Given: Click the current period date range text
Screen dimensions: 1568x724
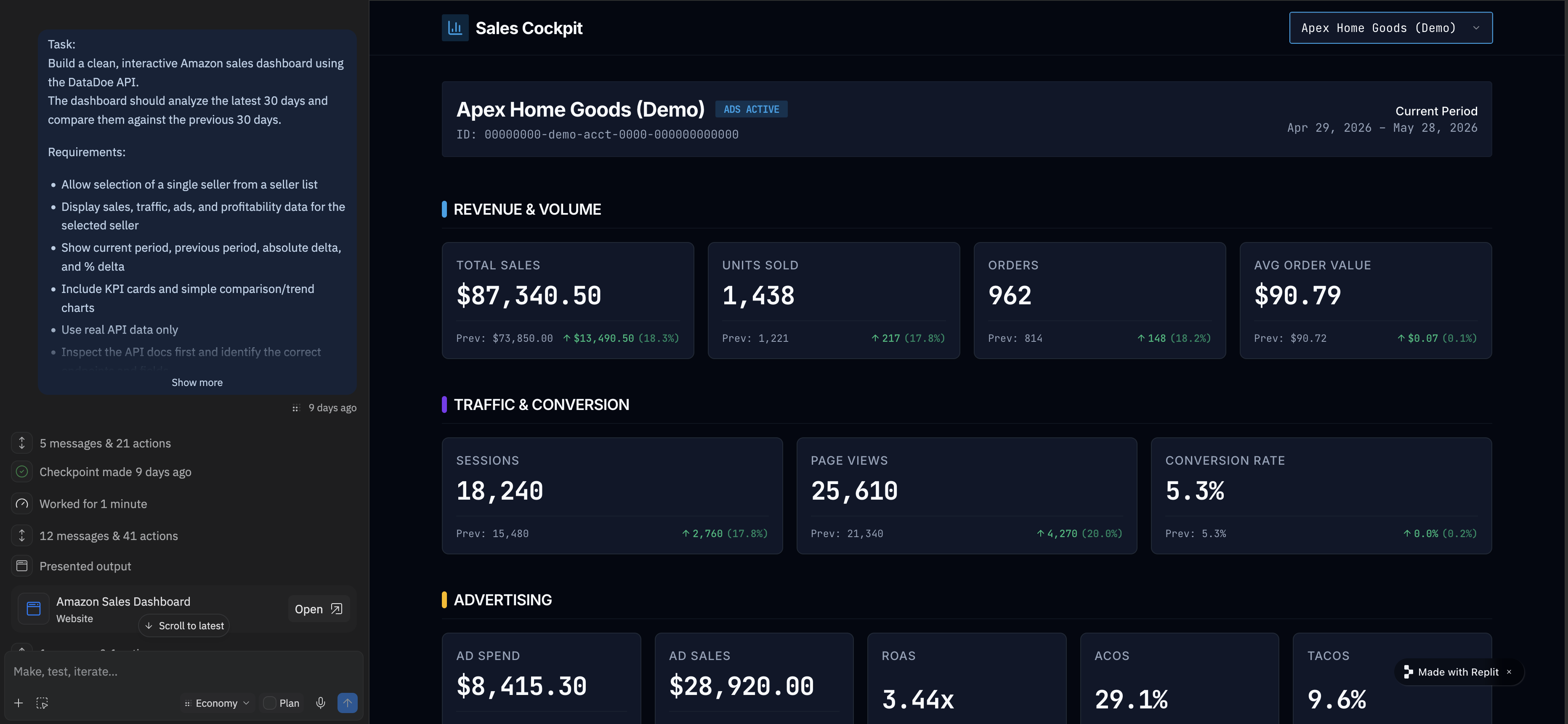Looking at the screenshot, I should click(x=1382, y=128).
